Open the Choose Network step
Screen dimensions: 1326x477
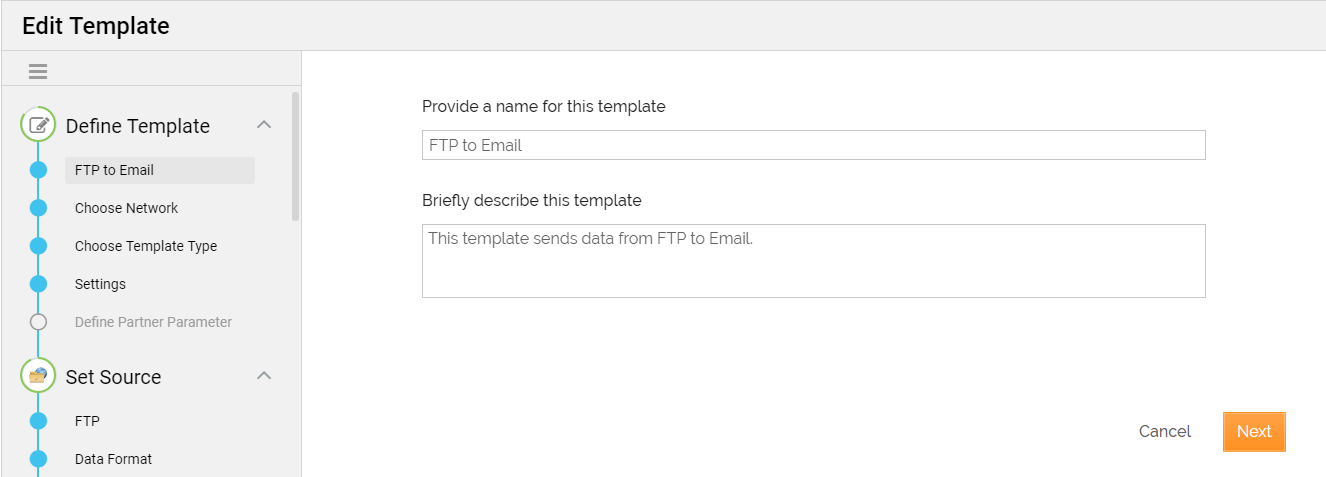127,208
